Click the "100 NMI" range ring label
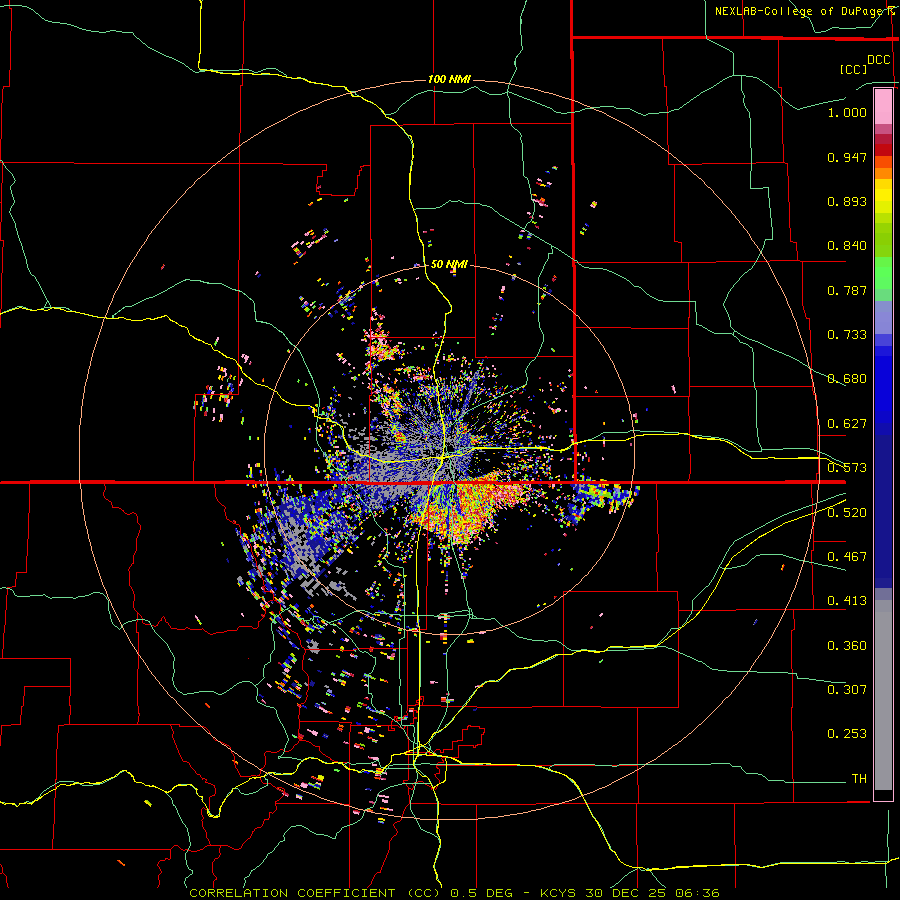The height and width of the screenshot is (900, 900). (x=449, y=79)
